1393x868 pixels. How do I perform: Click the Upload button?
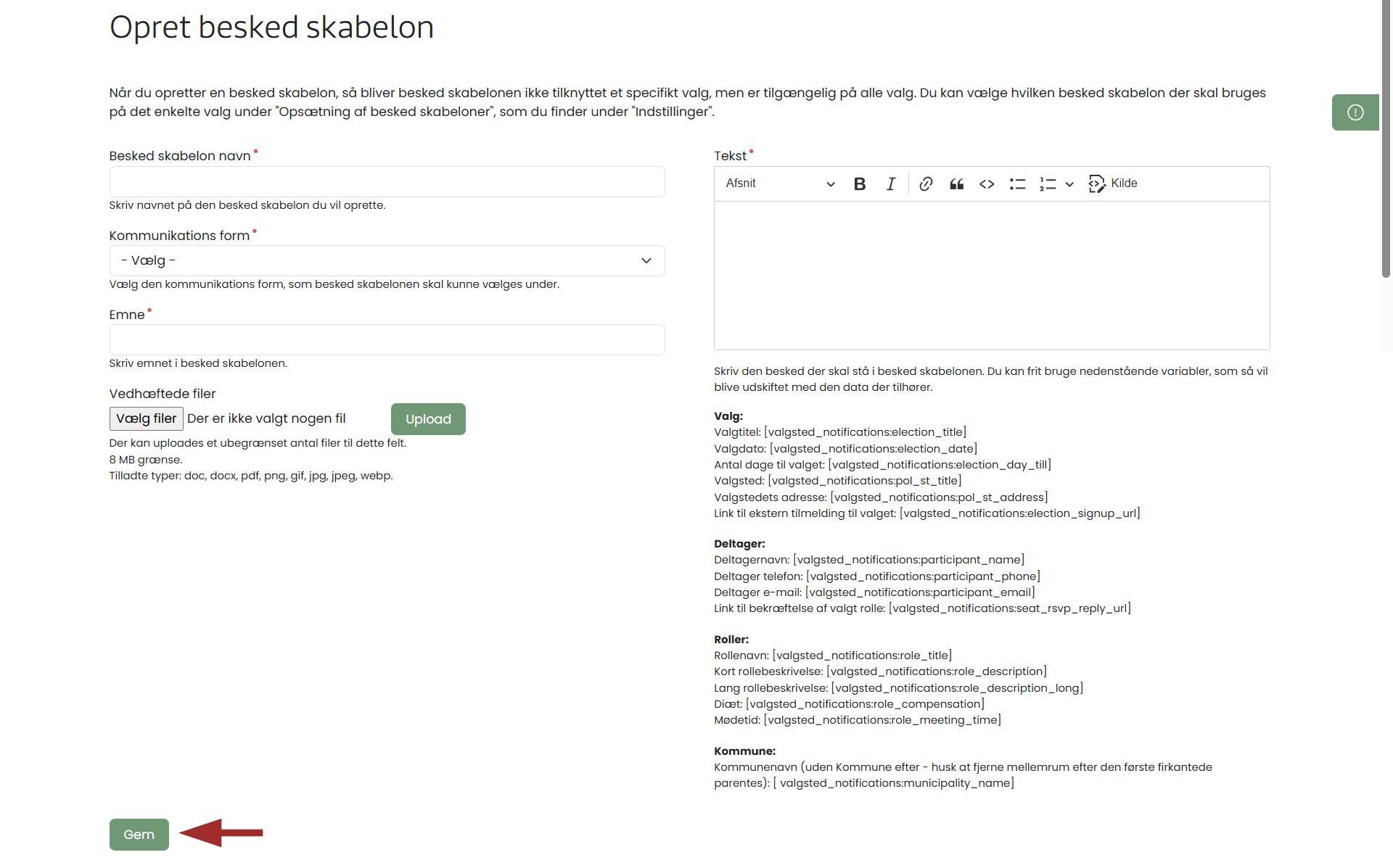click(x=428, y=419)
